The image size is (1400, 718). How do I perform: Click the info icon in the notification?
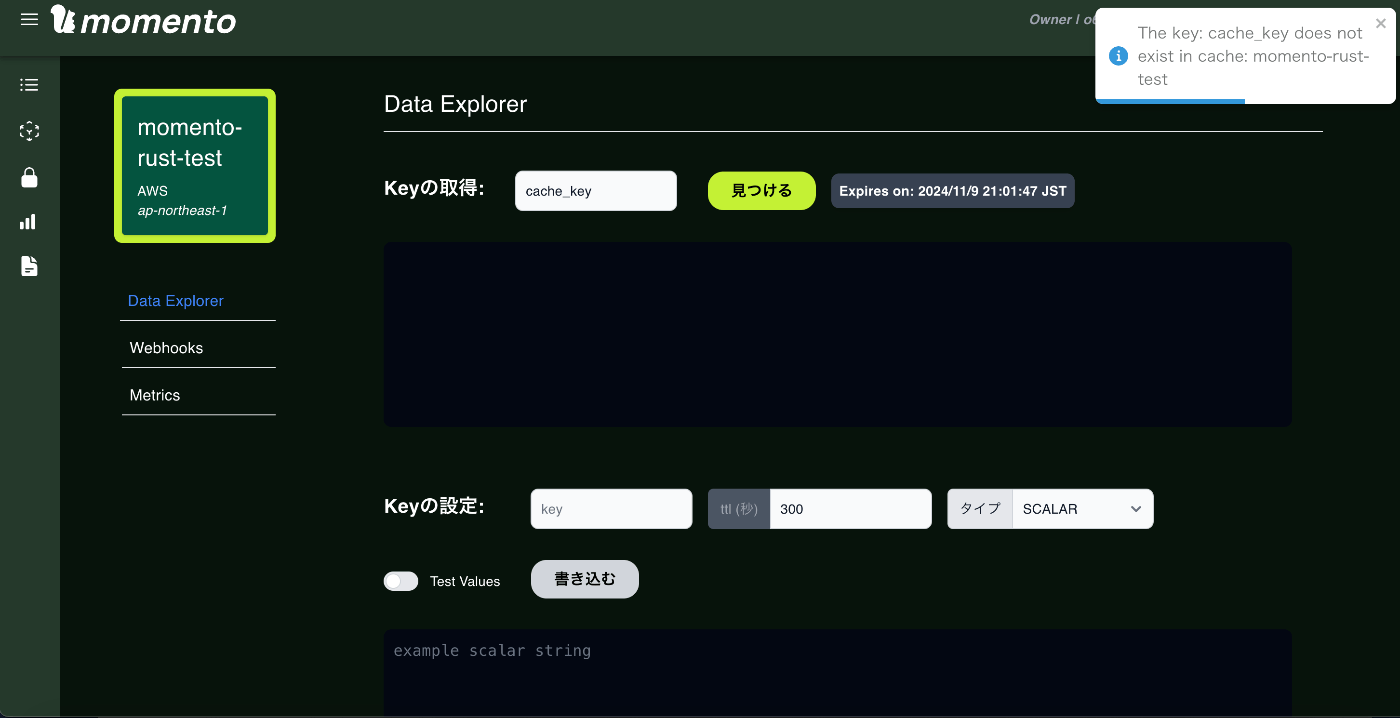click(x=1119, y=56)
